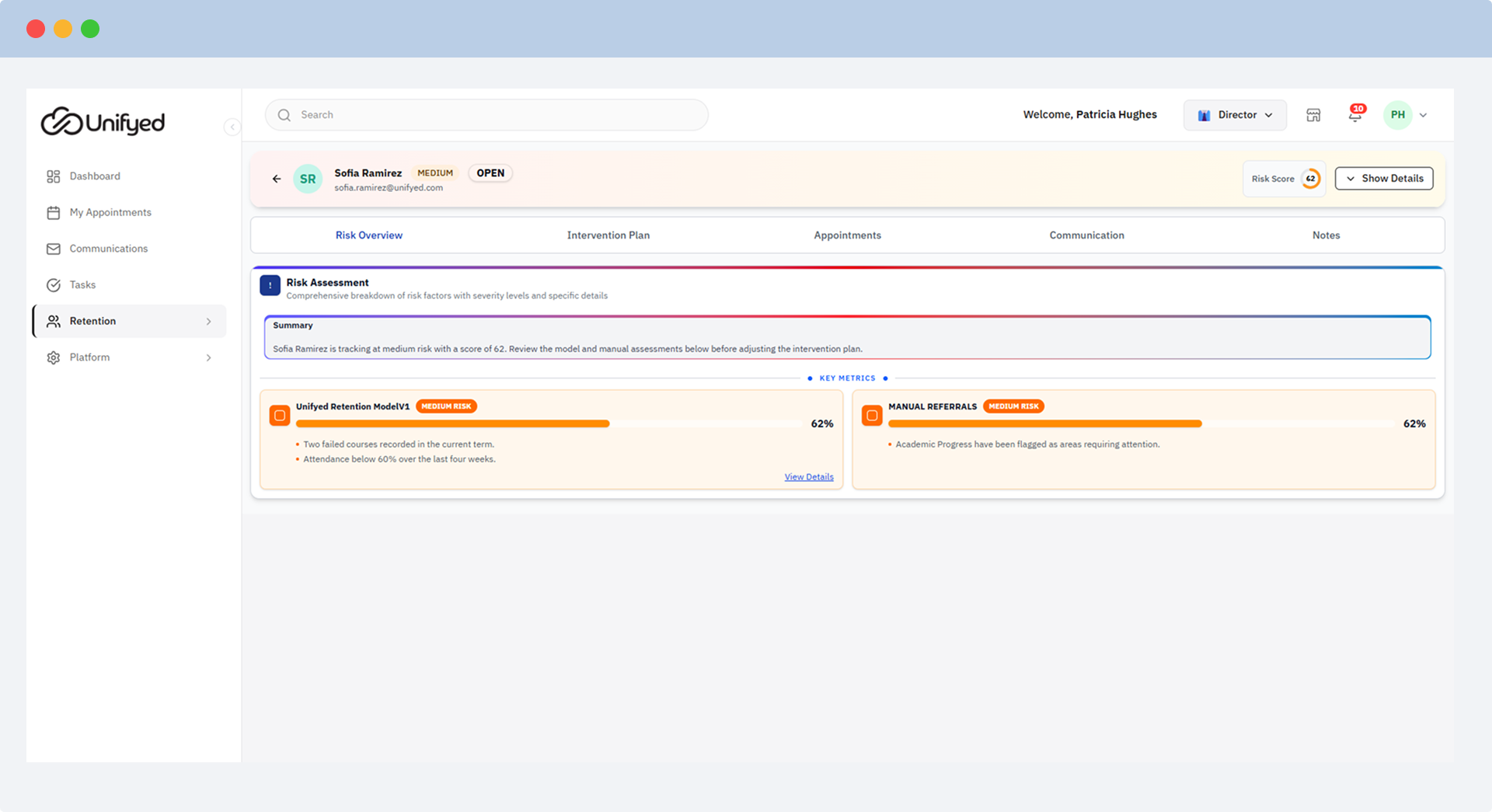Expand the Platform menu chevron

click(208, 357)
